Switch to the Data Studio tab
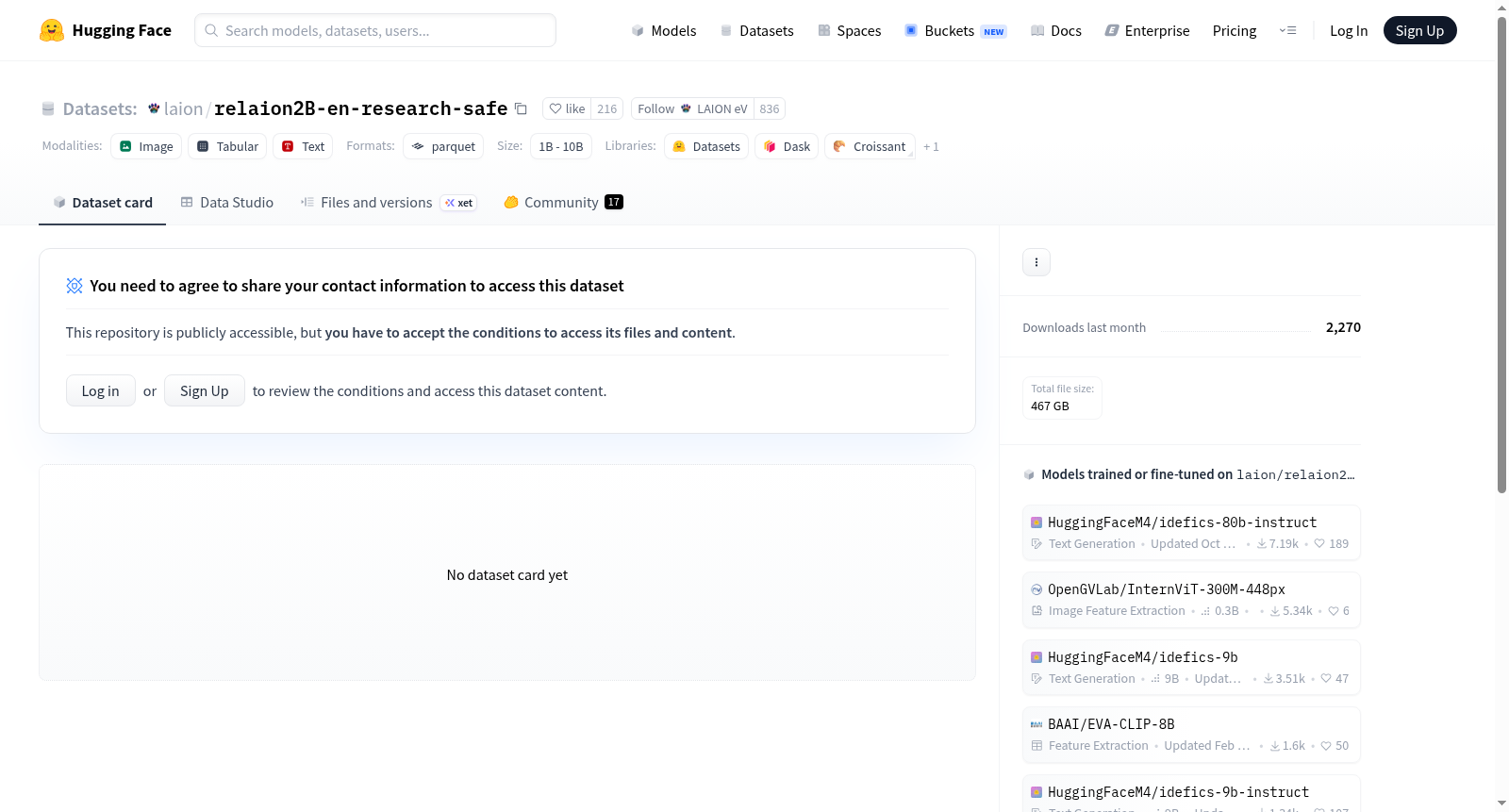Image resolution: width=1509 pixels, height=812 pixels. pyautogui.click(x=227, y=203)
